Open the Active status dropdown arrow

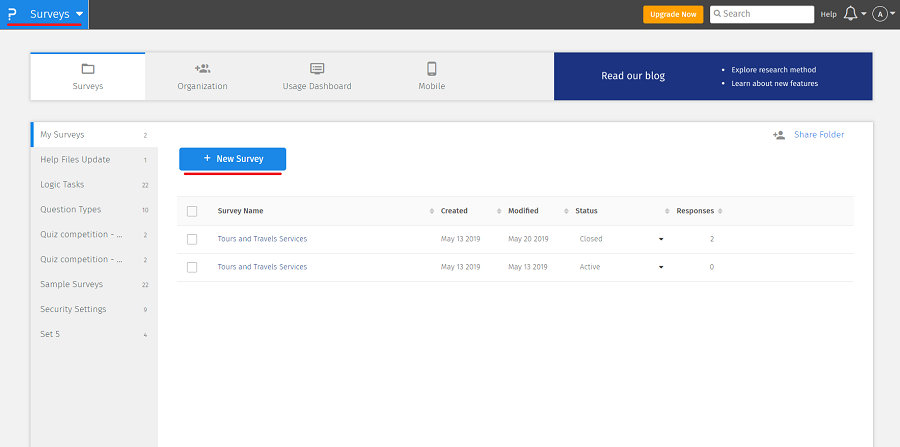(660, 268)
